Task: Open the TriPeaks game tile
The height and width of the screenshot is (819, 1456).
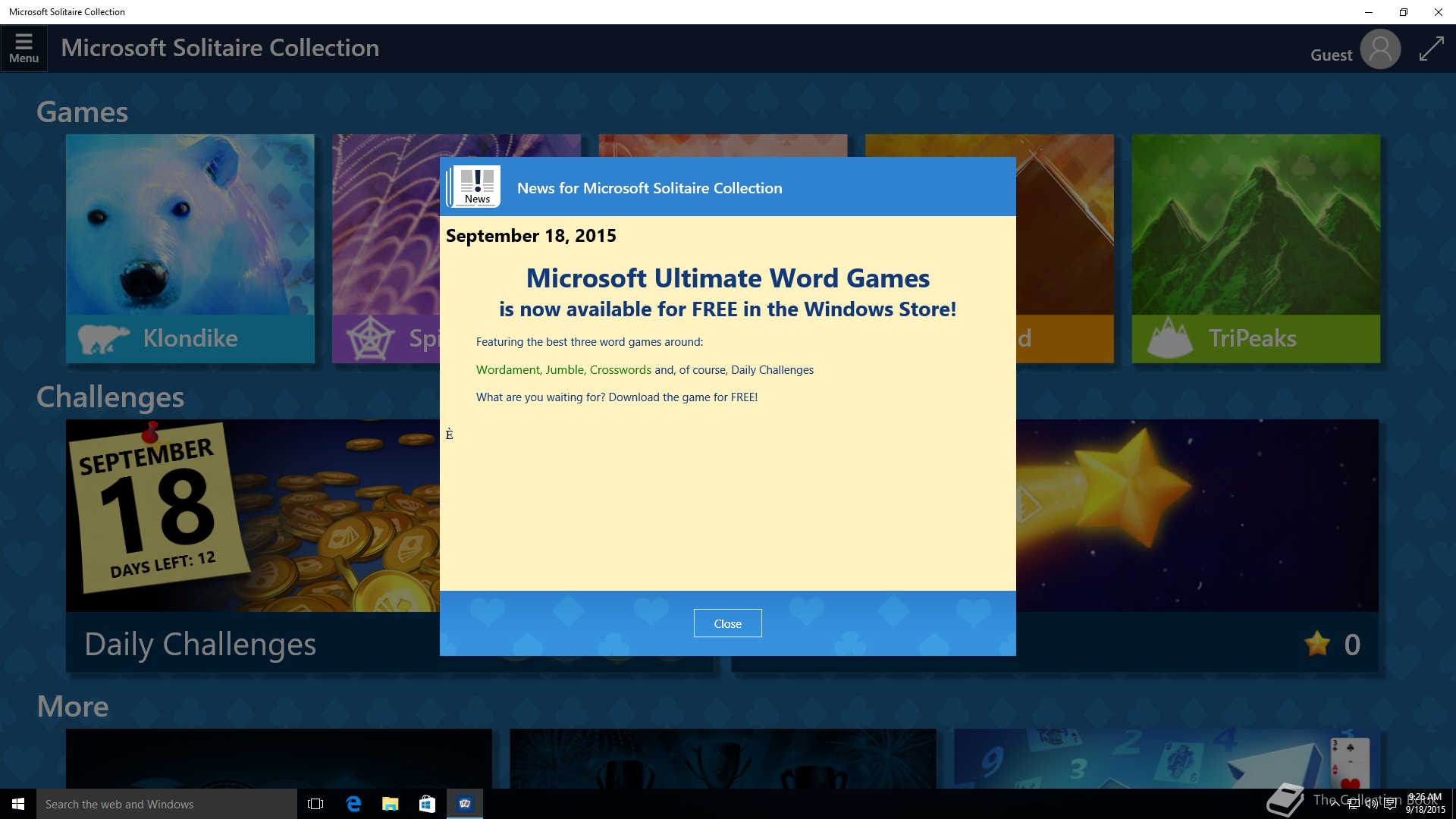Action: (1256, 248)
